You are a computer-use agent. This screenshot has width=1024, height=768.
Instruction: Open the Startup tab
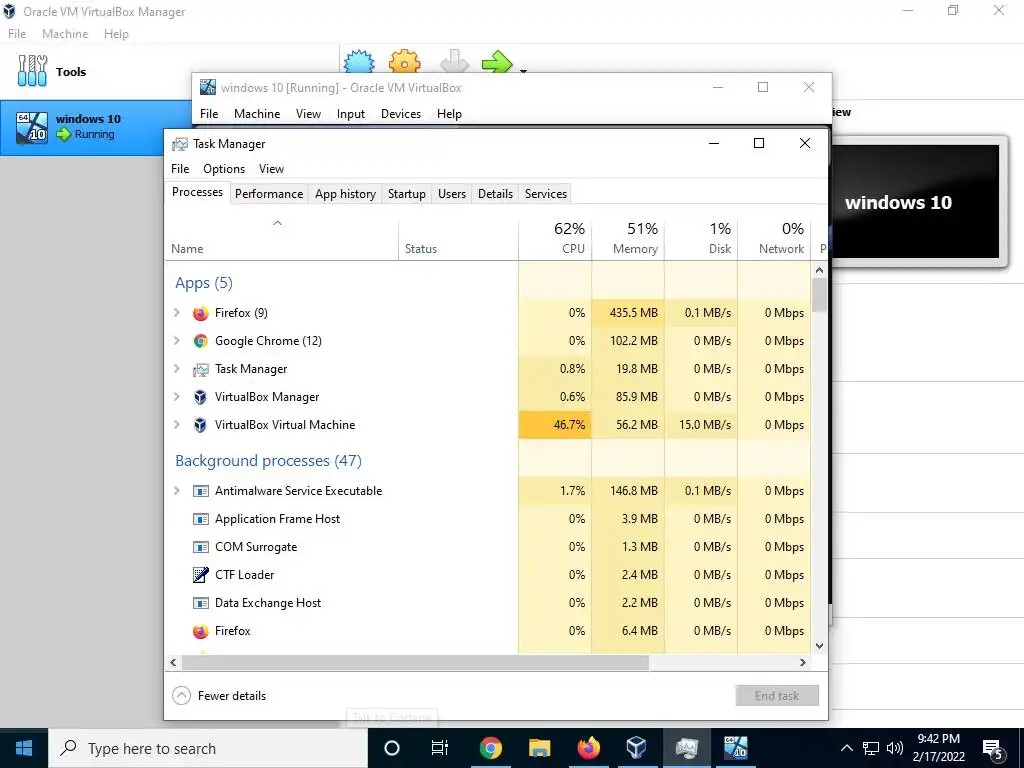[406, 194]
